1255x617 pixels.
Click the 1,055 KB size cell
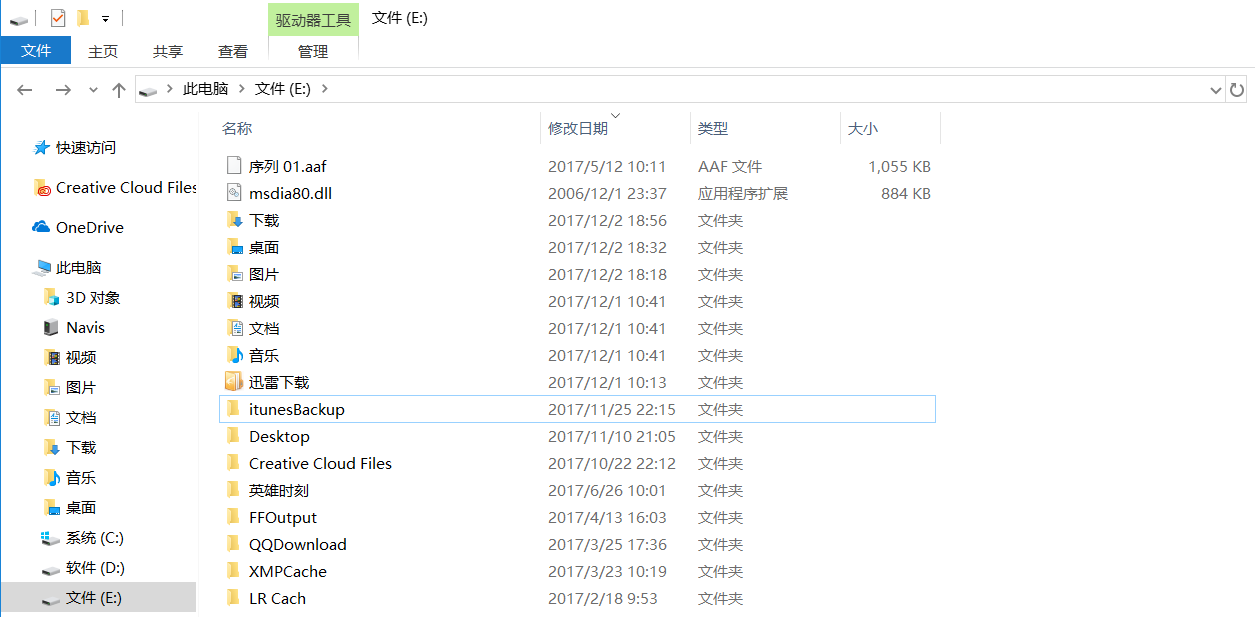click(899, 166)
